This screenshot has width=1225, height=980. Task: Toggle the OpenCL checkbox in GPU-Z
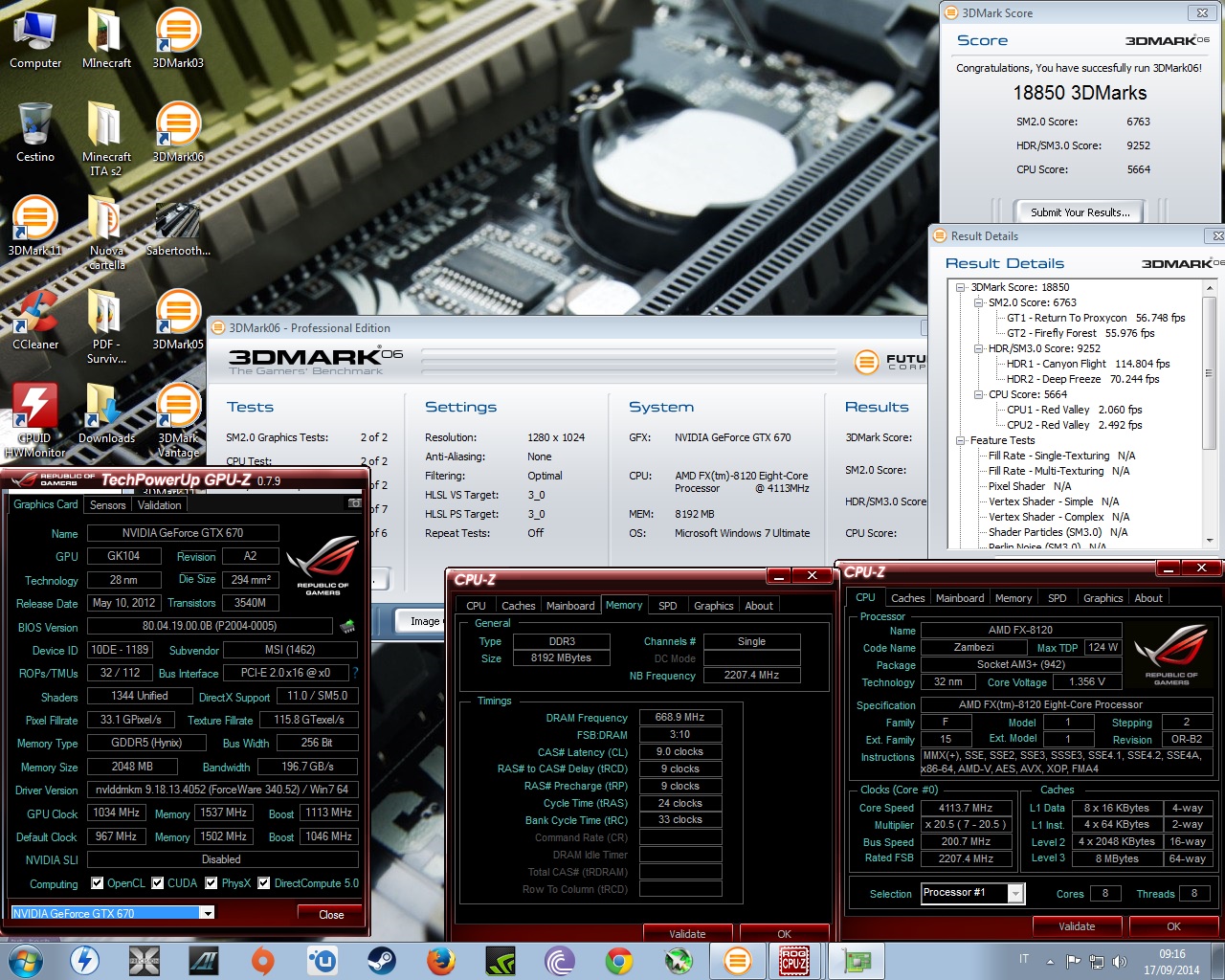tap(98, 883)
